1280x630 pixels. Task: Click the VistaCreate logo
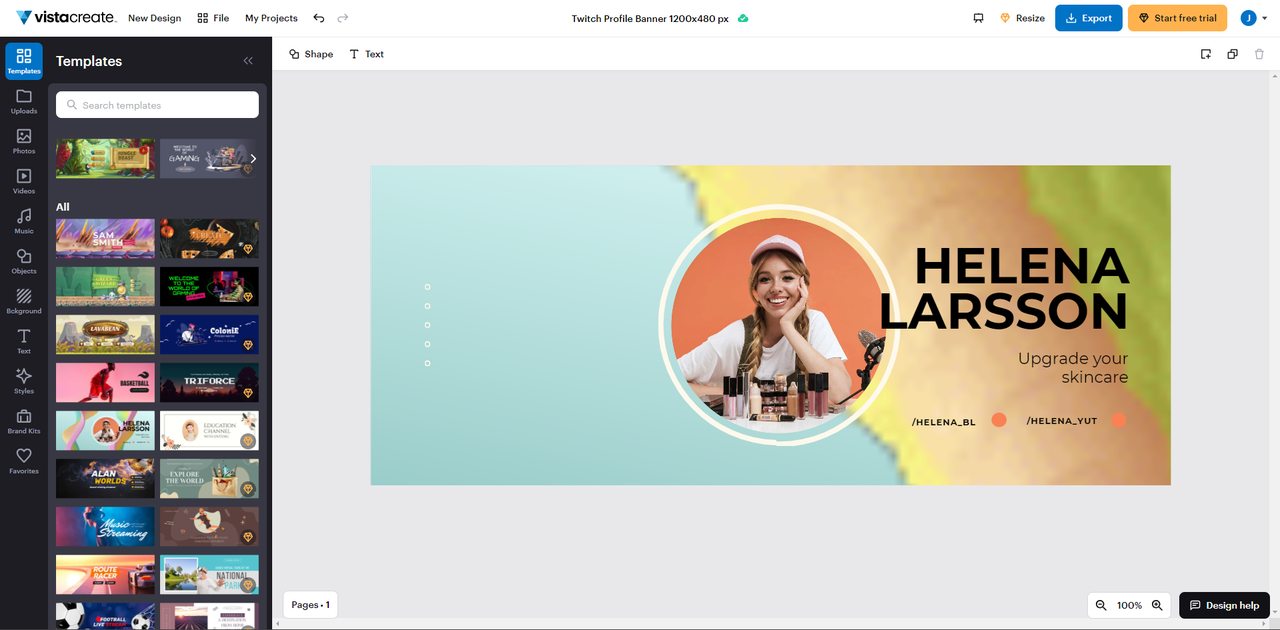tap(66, 18)
